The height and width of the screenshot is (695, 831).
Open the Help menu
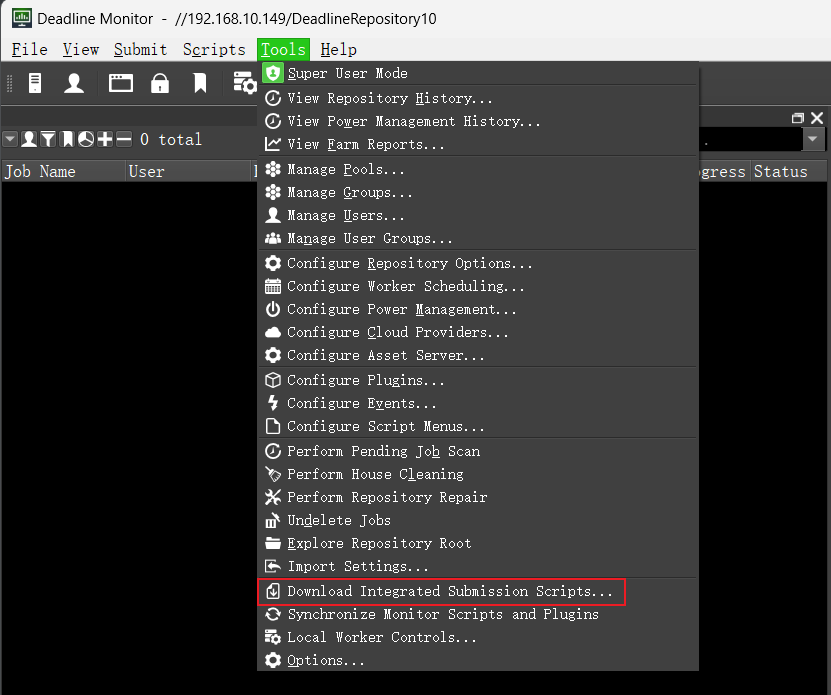coord(339,50)
